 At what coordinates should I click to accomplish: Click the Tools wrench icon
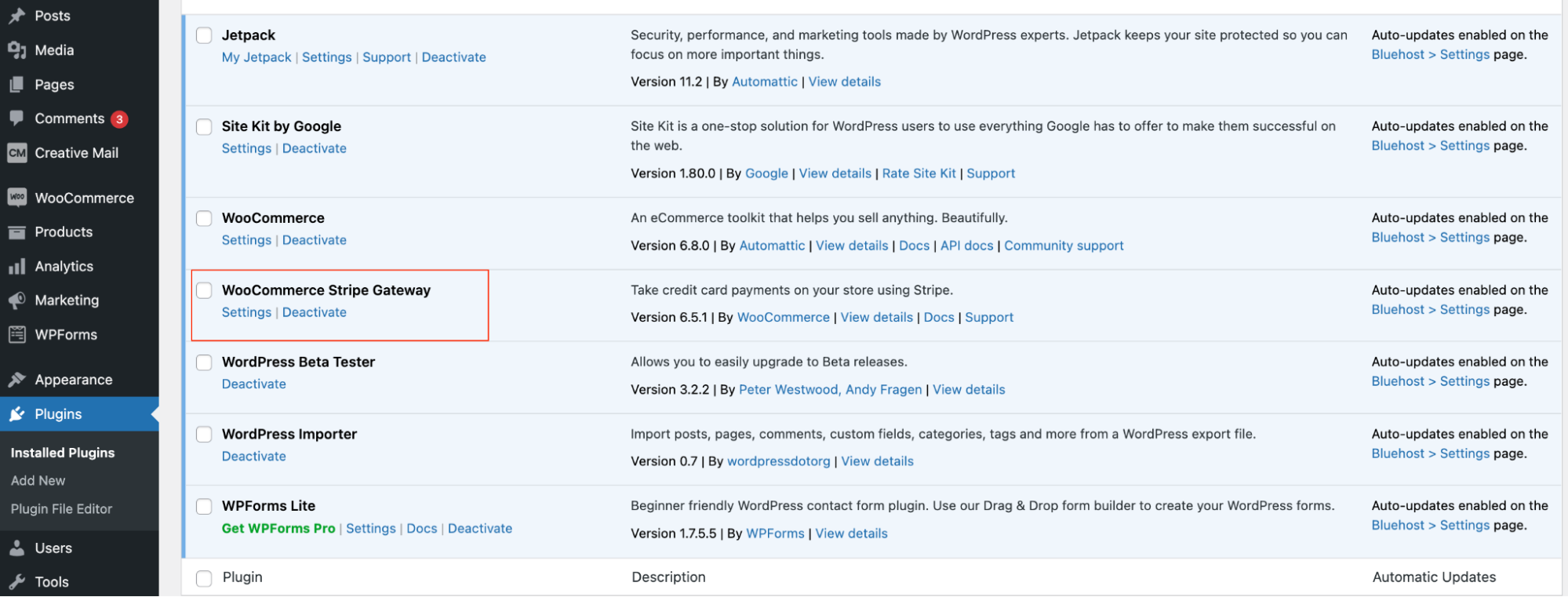coord(16,582)
